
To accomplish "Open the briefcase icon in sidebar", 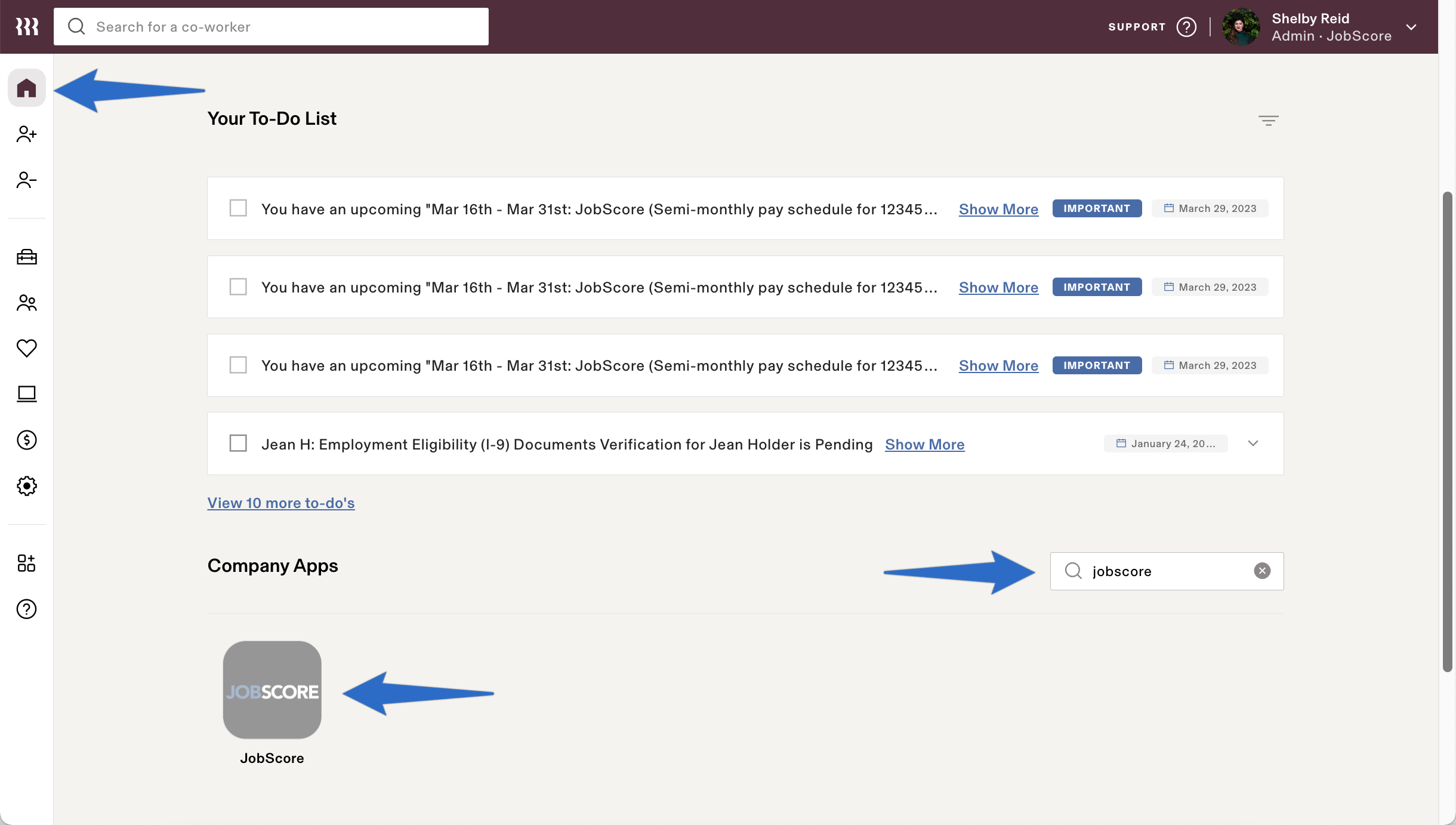I will [27, 257].
